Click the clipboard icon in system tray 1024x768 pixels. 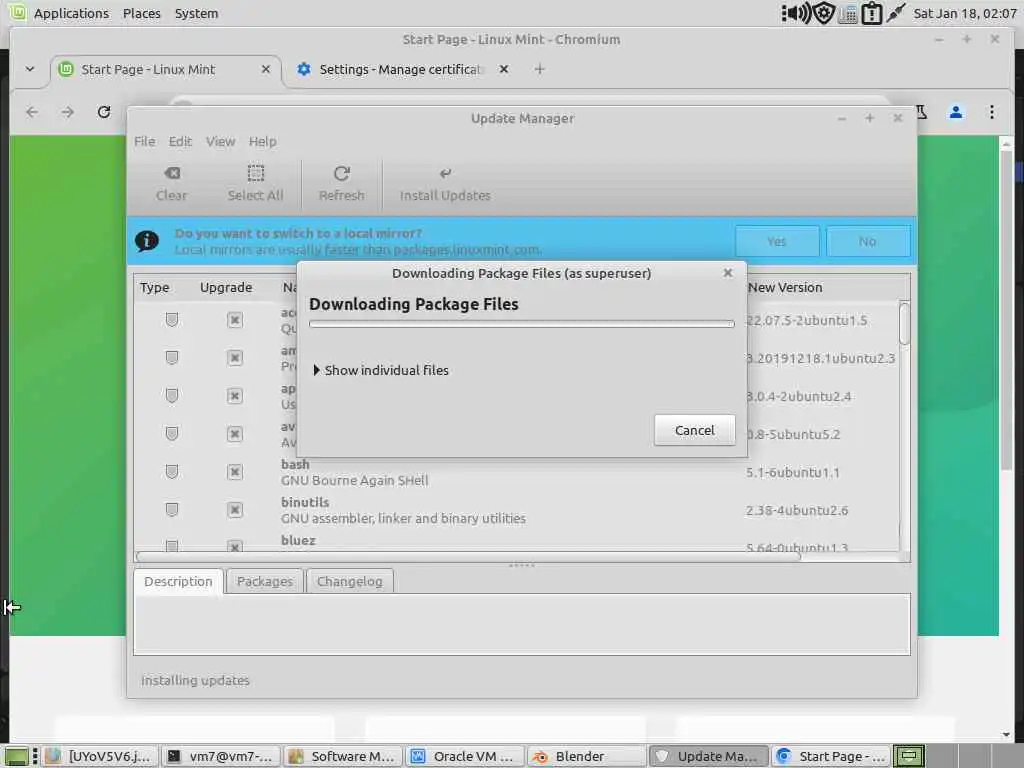click(x=872, y=13)
